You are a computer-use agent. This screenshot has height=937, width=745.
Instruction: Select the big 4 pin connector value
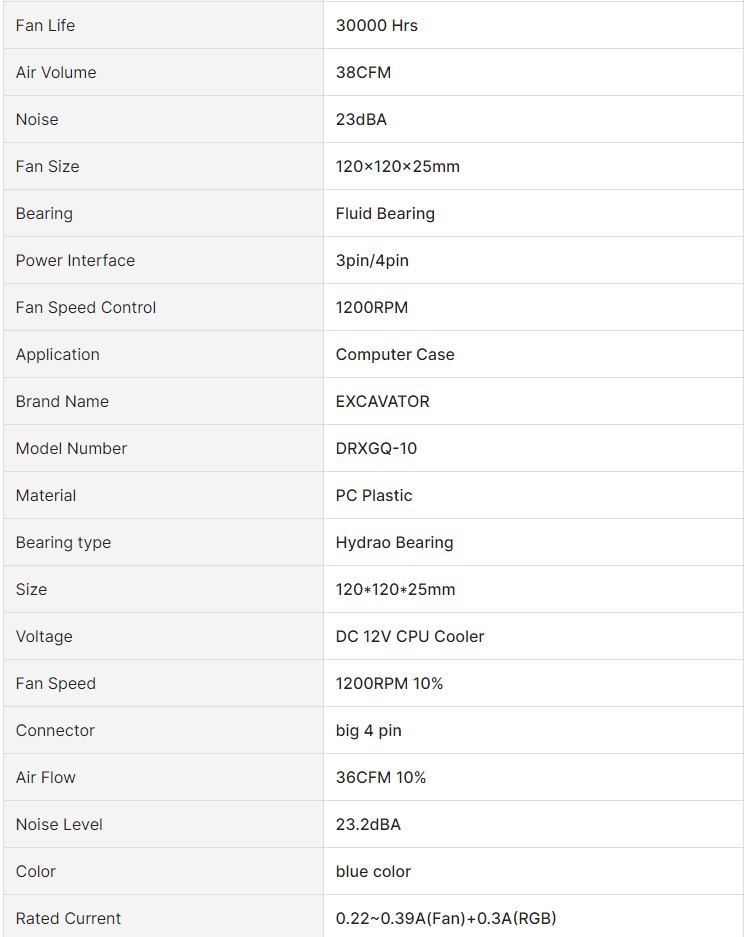tap(368, 730)
